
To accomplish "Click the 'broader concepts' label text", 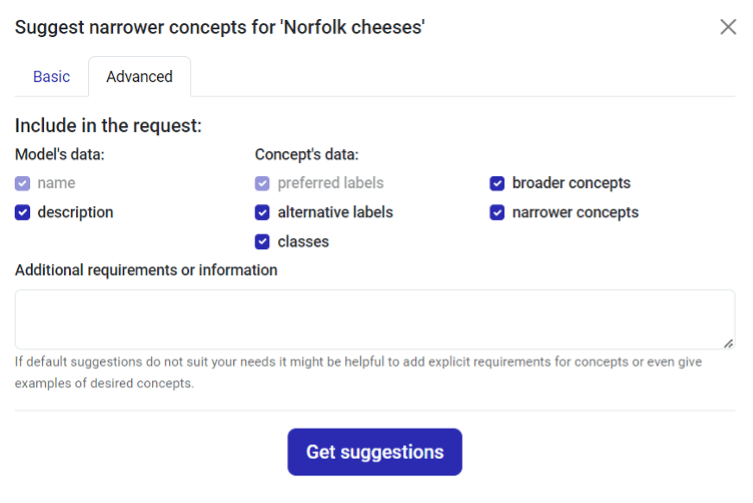I will pos(571,183).
